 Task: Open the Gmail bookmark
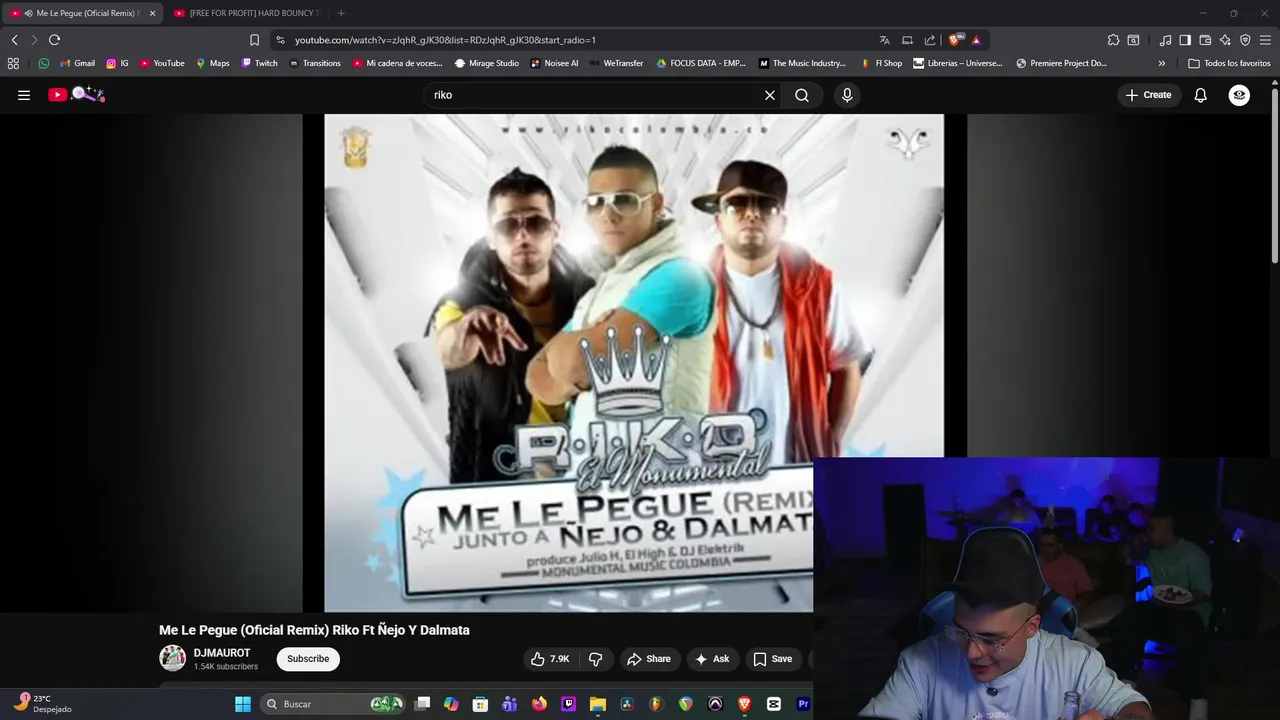coord(77,63)
